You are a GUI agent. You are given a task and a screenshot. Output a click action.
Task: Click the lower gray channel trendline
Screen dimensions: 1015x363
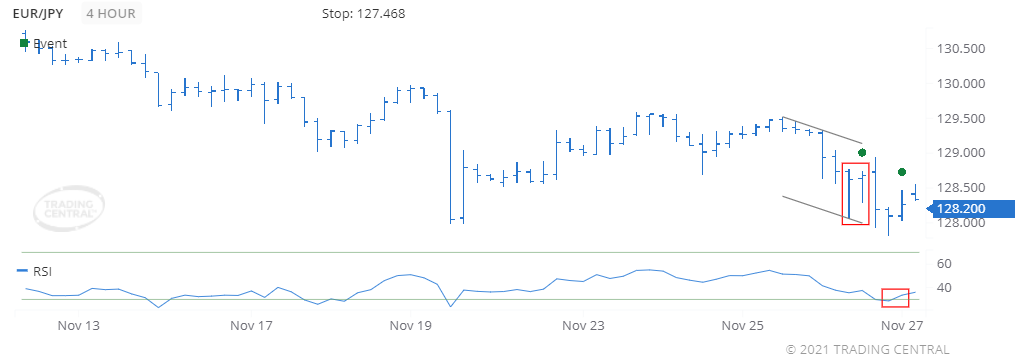[x=823, y=210]
